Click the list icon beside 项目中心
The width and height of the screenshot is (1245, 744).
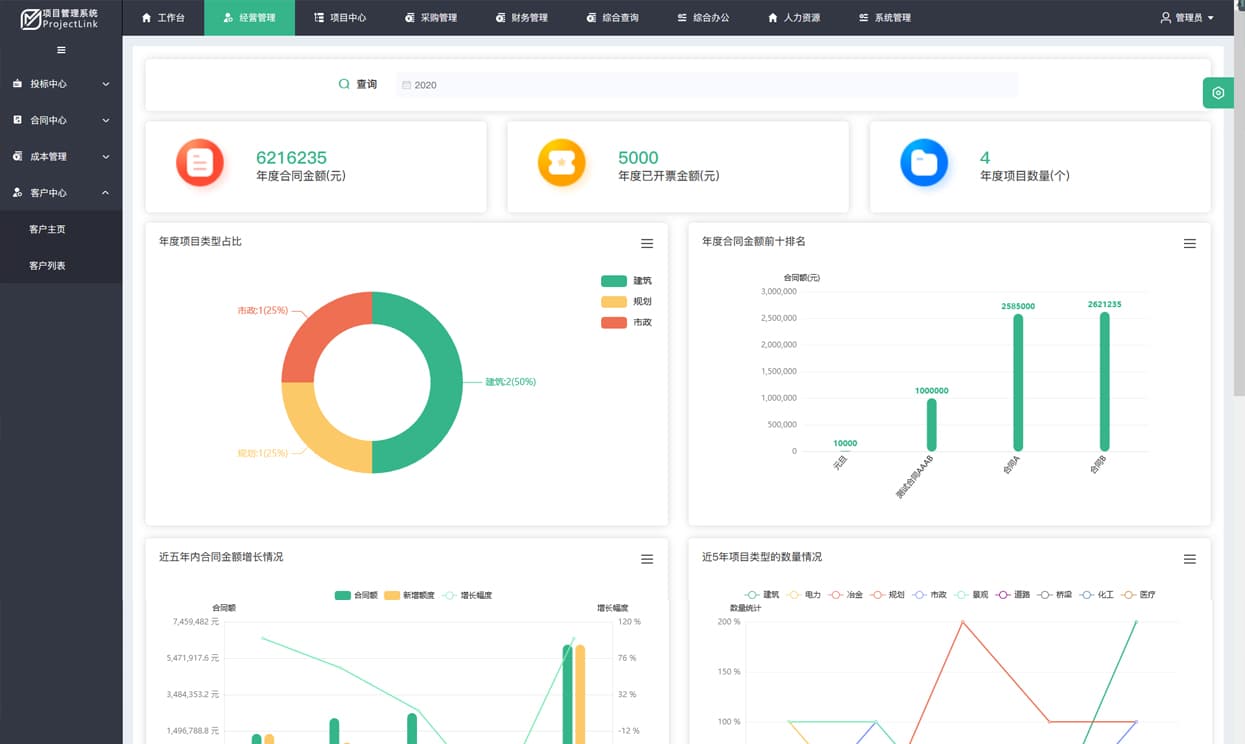[319, 18]
